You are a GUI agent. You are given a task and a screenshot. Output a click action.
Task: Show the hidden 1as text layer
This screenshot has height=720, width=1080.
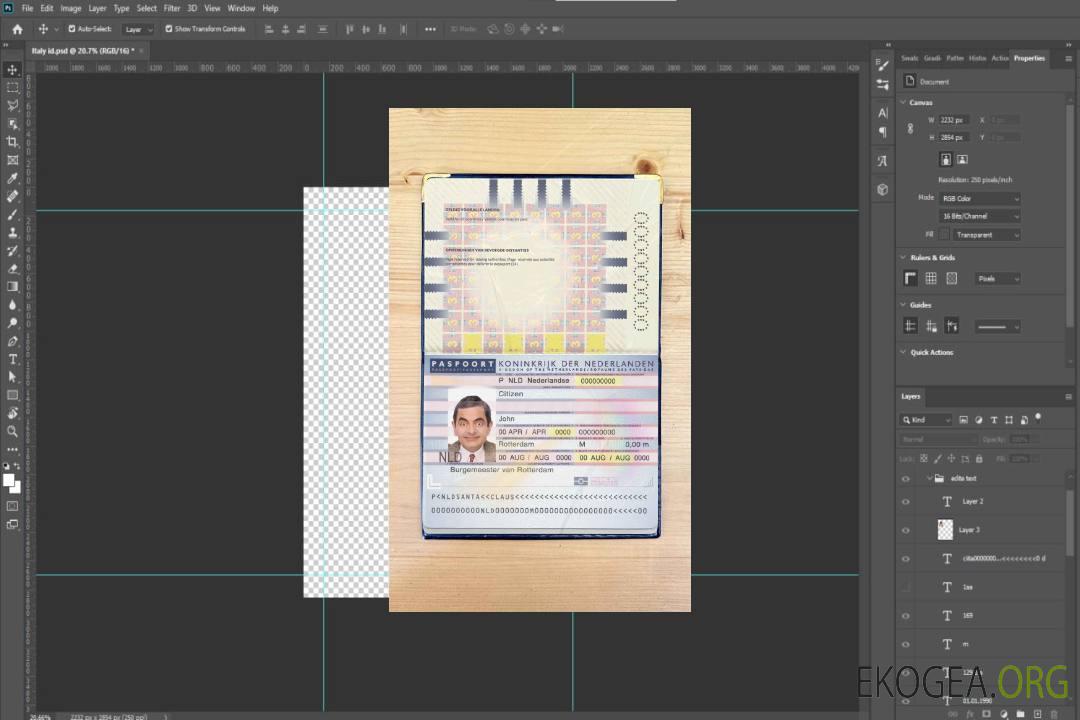(x=906, y=587)
